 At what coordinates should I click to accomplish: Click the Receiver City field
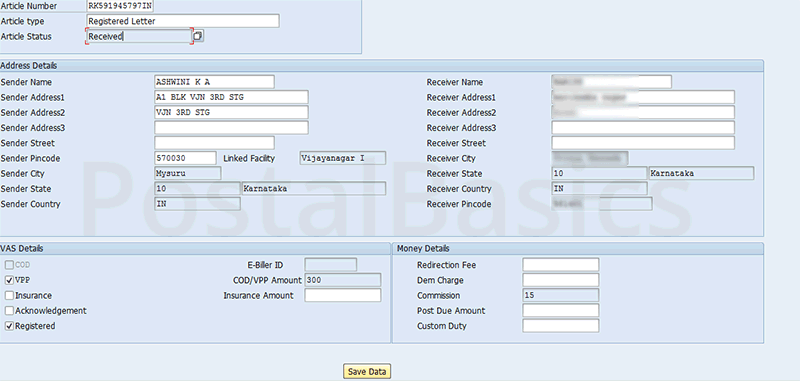point(590,158)
